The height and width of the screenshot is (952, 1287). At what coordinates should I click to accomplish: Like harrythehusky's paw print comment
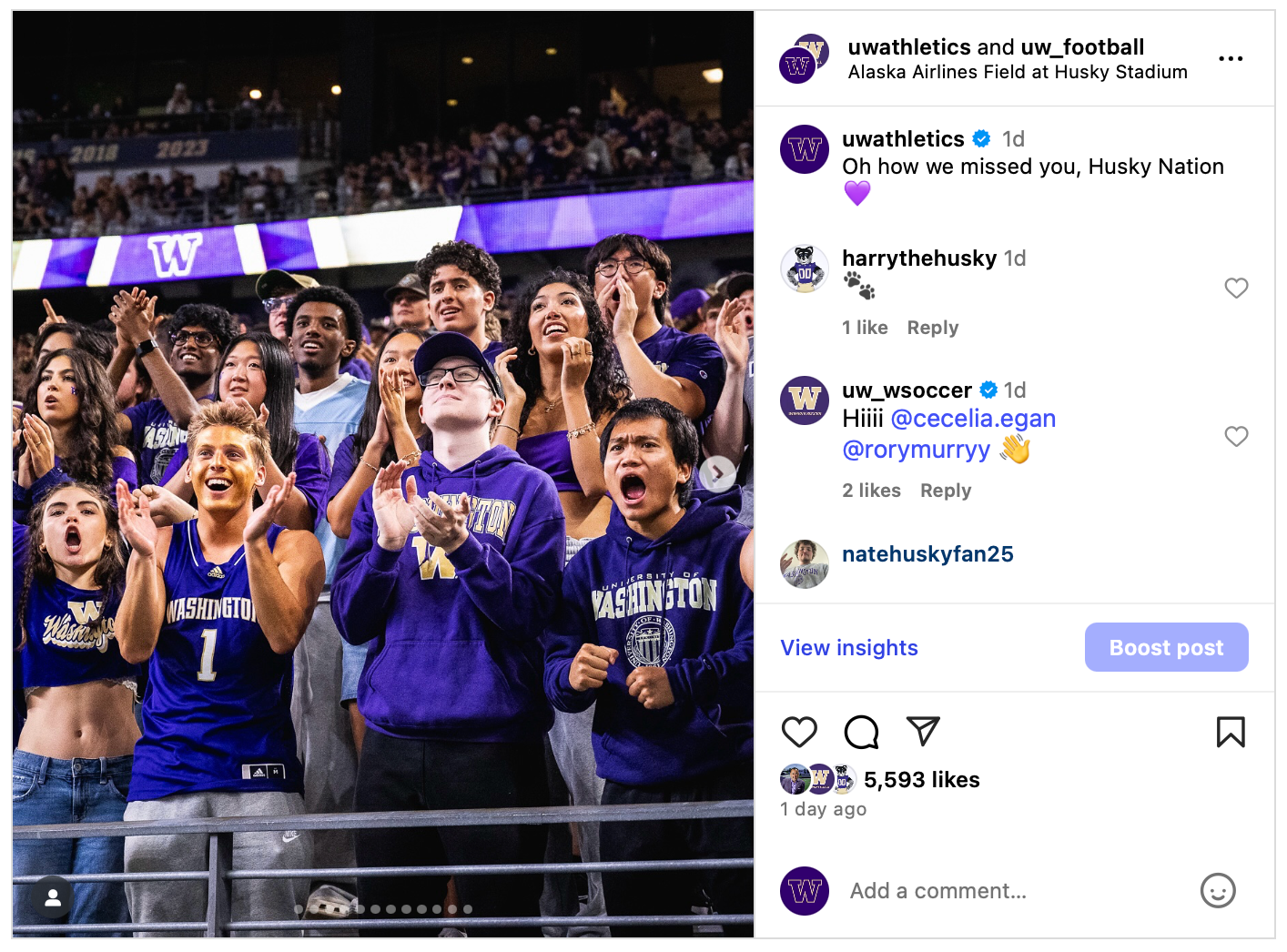point(1236,289)
